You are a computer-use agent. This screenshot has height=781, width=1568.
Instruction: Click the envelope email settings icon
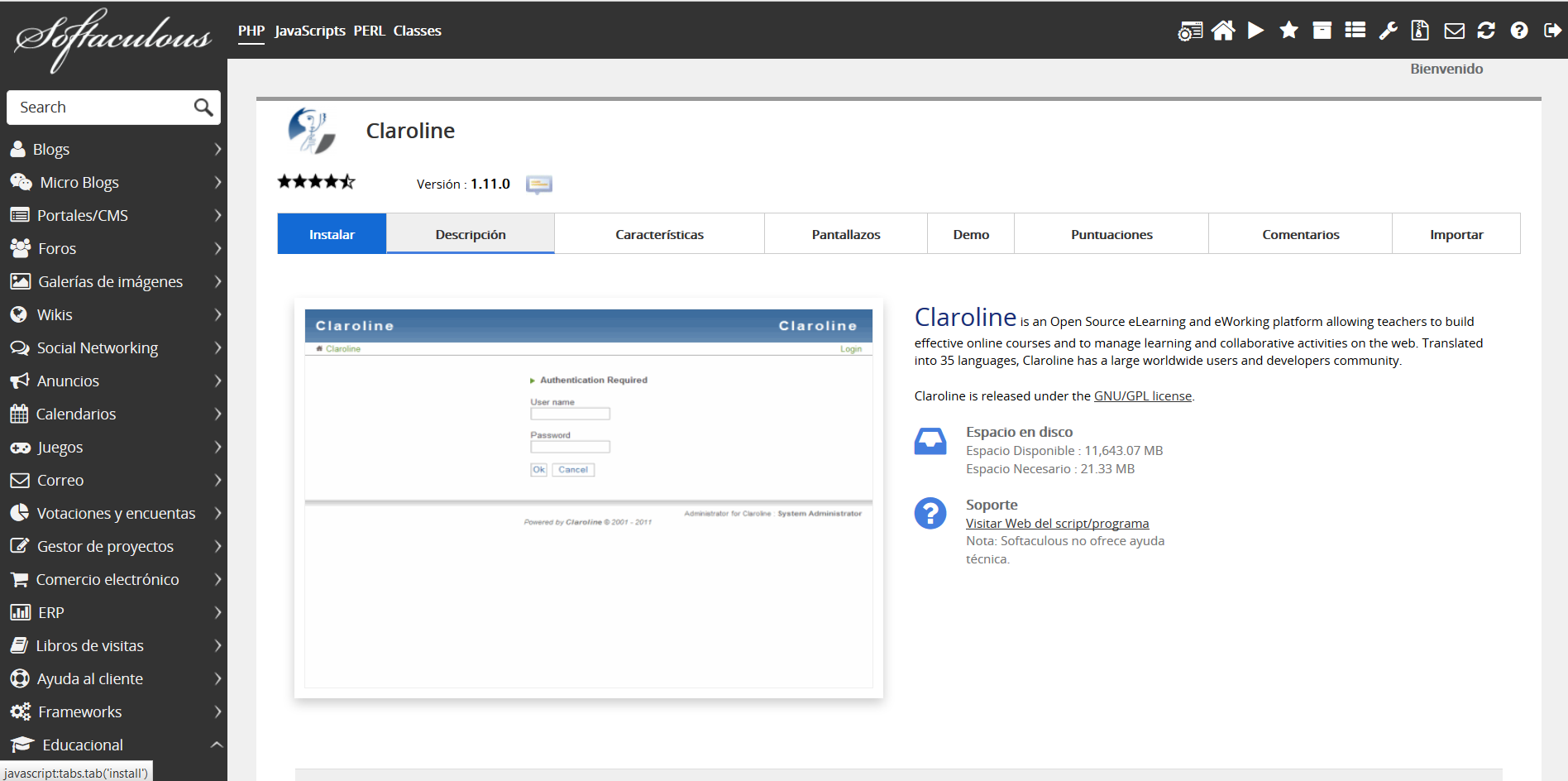[x=1454, y=31]
